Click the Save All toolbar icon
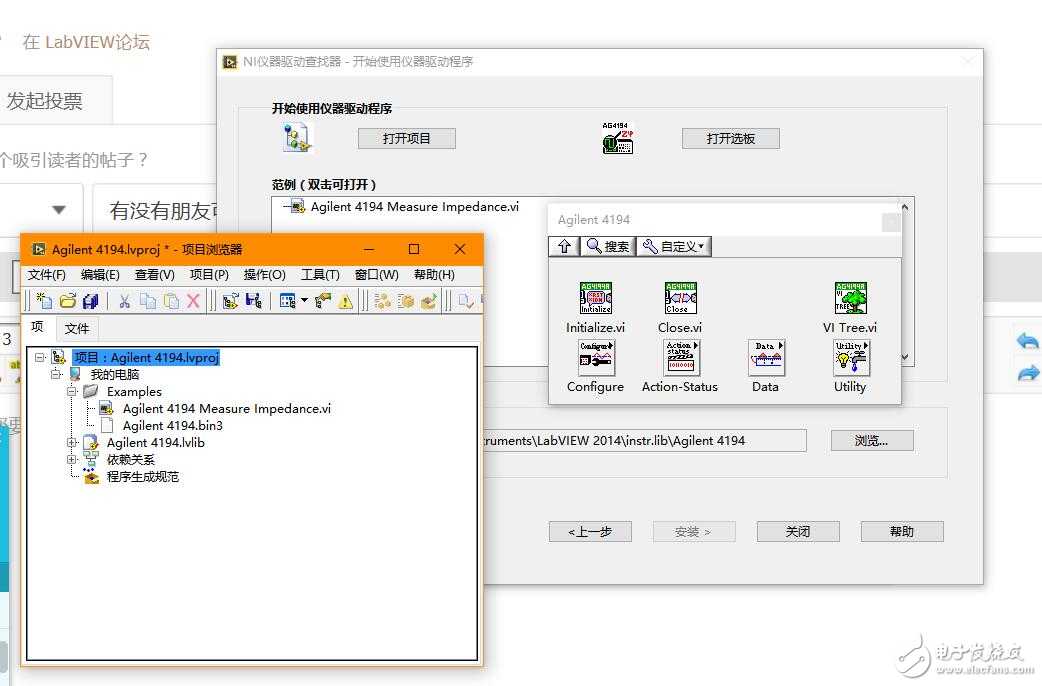 (x=90, y=301)
